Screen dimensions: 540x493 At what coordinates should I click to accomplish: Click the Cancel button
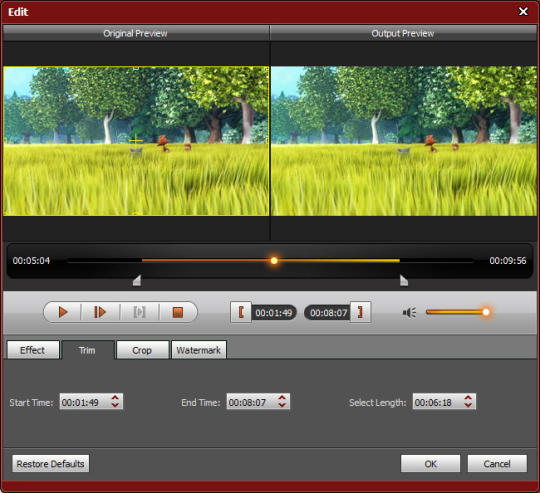coord(497,464)
